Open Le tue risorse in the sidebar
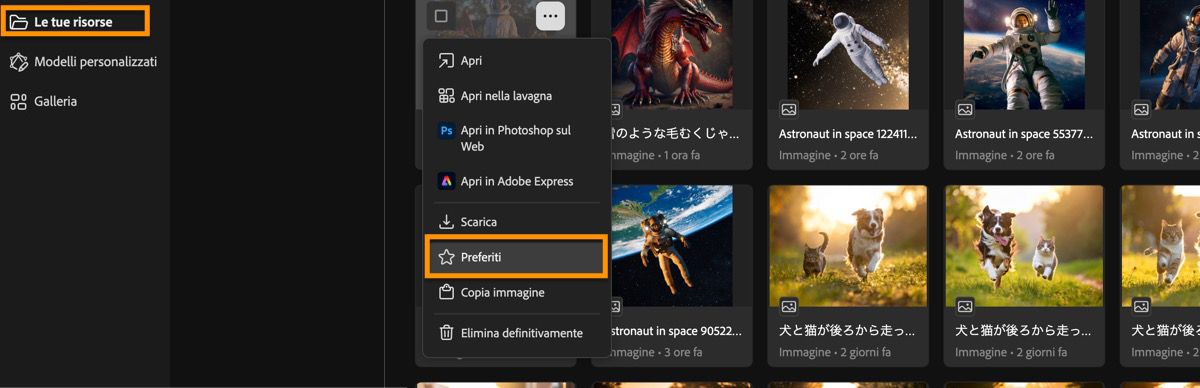Viewport: 1200px width, 388px height. coord(75,21)
